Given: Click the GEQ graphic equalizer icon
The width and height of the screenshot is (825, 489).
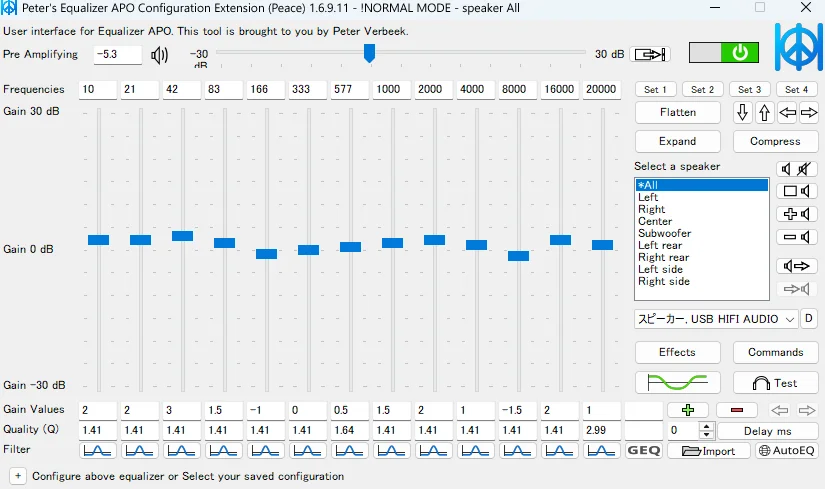Looking at the screenshot, I should 643,451.
